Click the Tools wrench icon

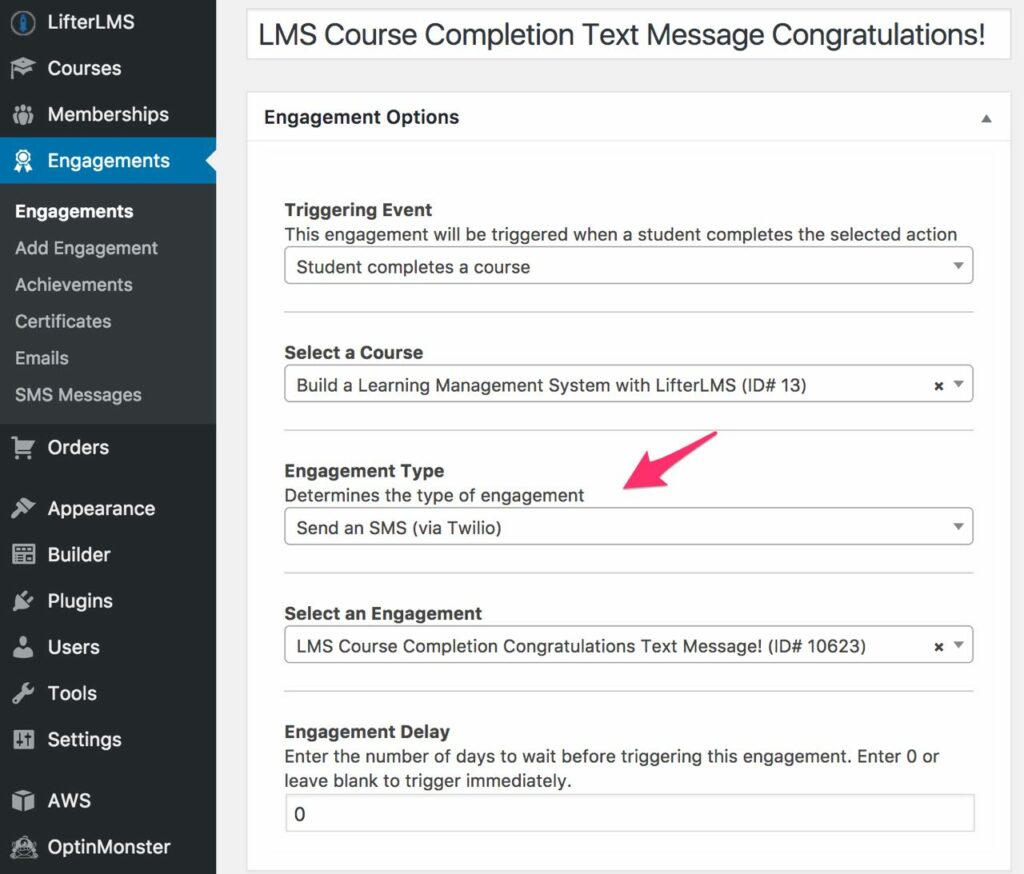pos(24,693)
